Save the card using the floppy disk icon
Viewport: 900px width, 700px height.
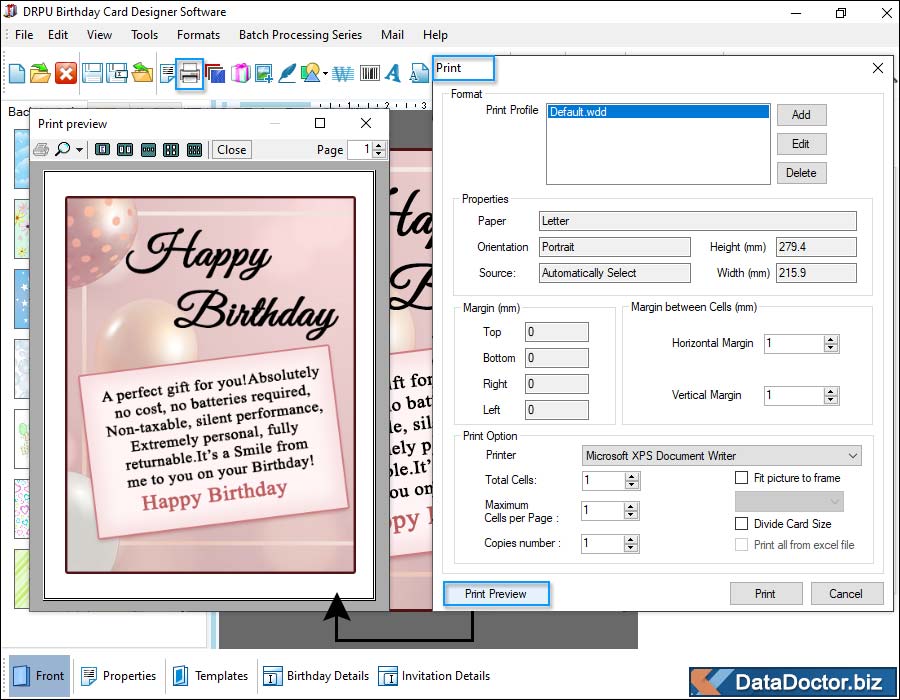coord(92,73)
